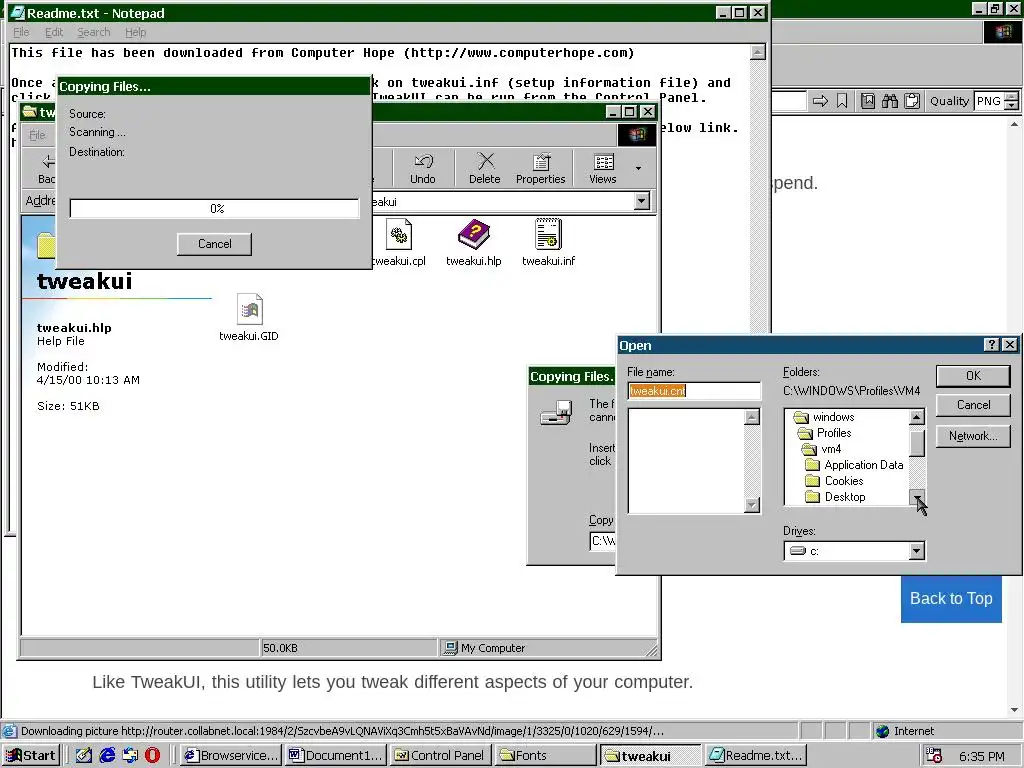Click the binoculars find icon

(x=889, y=101)
